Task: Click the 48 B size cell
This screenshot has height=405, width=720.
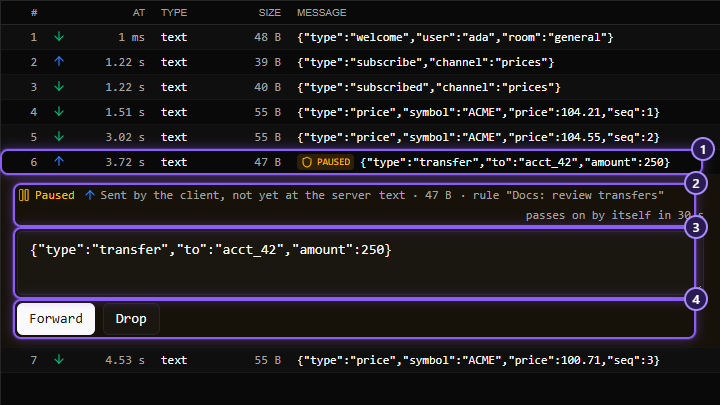Action: point(268,37)
